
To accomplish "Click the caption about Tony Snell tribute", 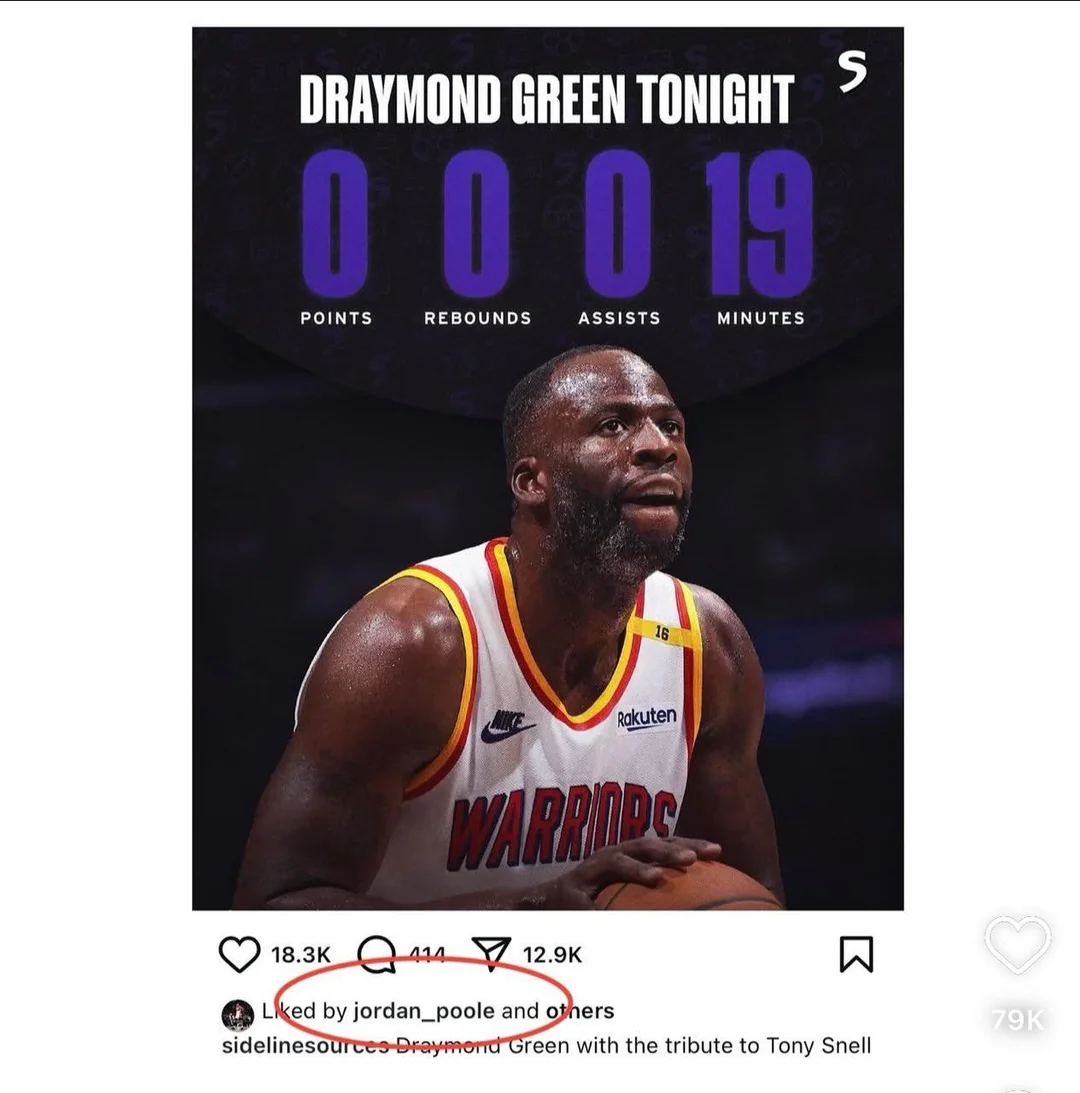I will 633,1046.
